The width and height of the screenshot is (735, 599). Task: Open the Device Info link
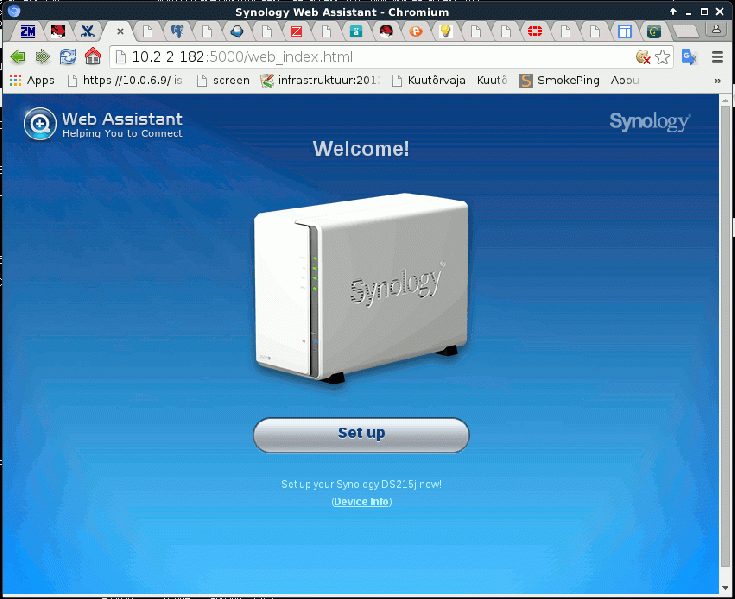361,502
